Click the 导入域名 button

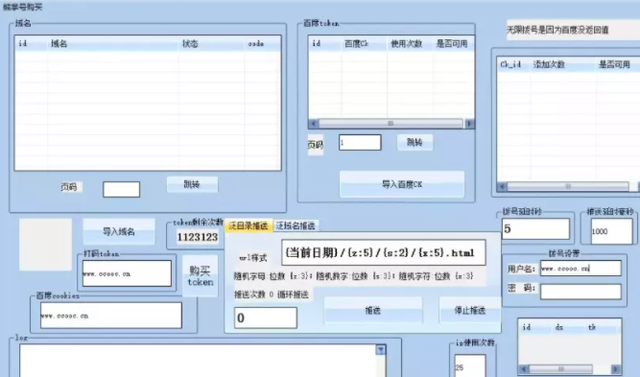tap(119, 232)
